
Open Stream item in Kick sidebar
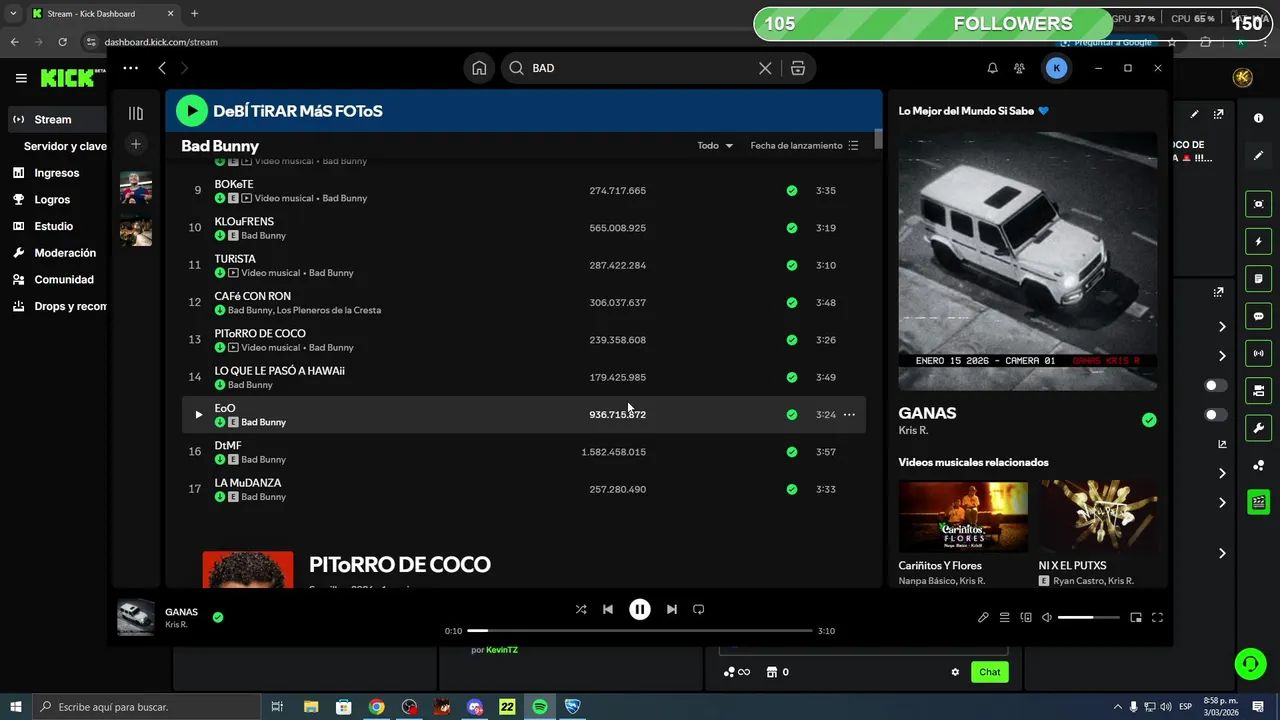(58, 119)
